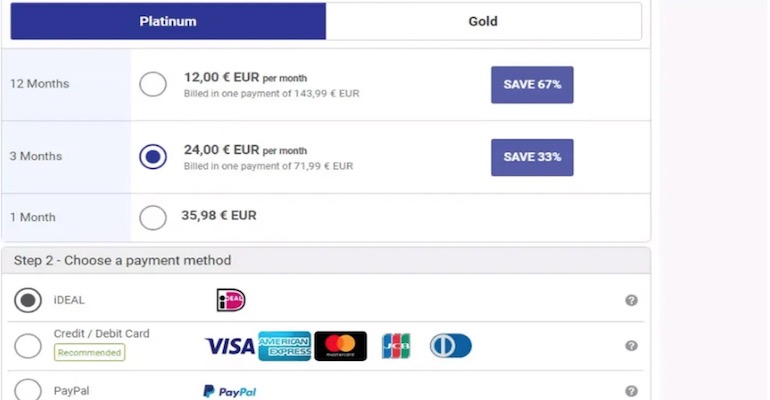Click the Diners Club card logo
Viewport: 770px width, 400px height.
tap(450, 346)
